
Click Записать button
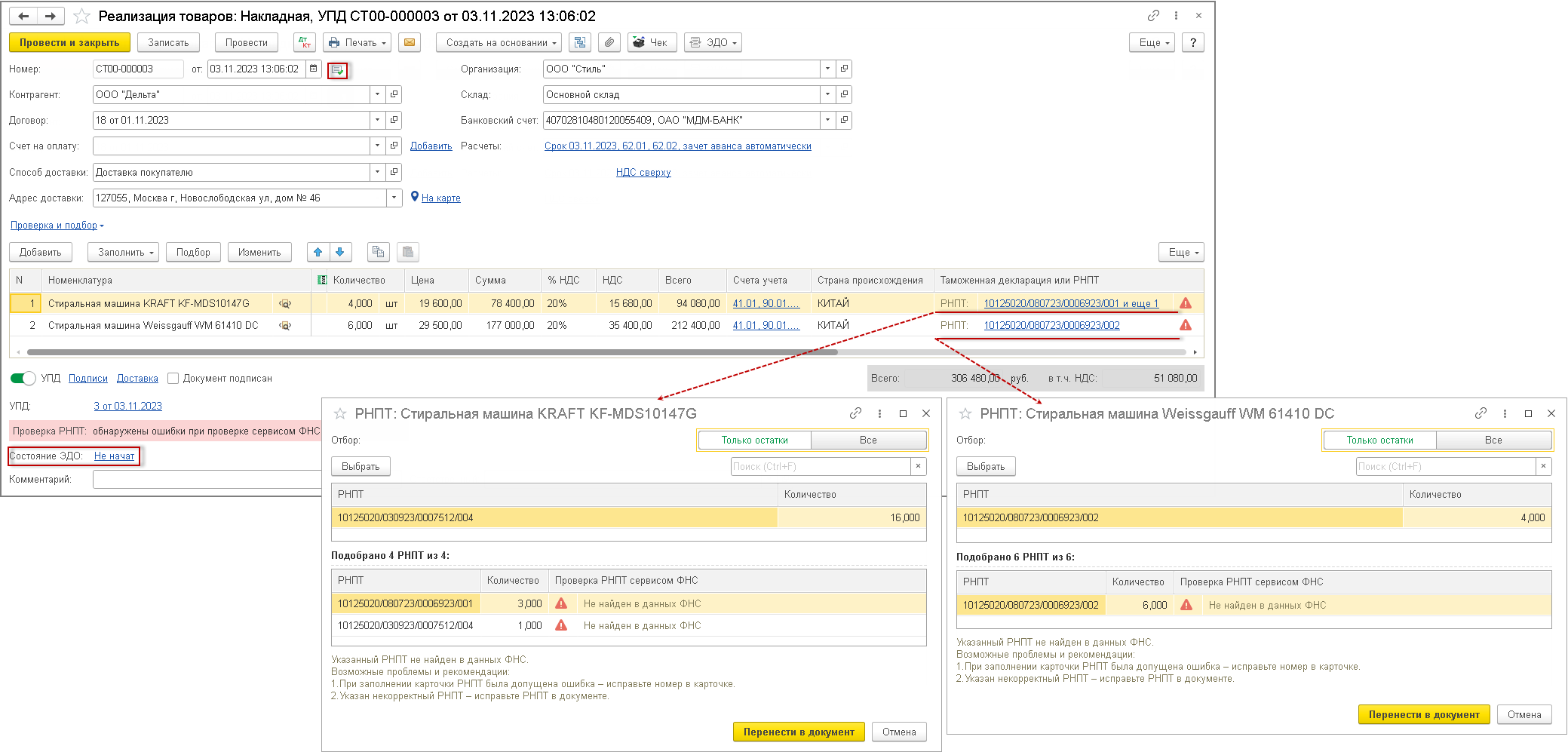pyautogui.click(x=168, y=42)
